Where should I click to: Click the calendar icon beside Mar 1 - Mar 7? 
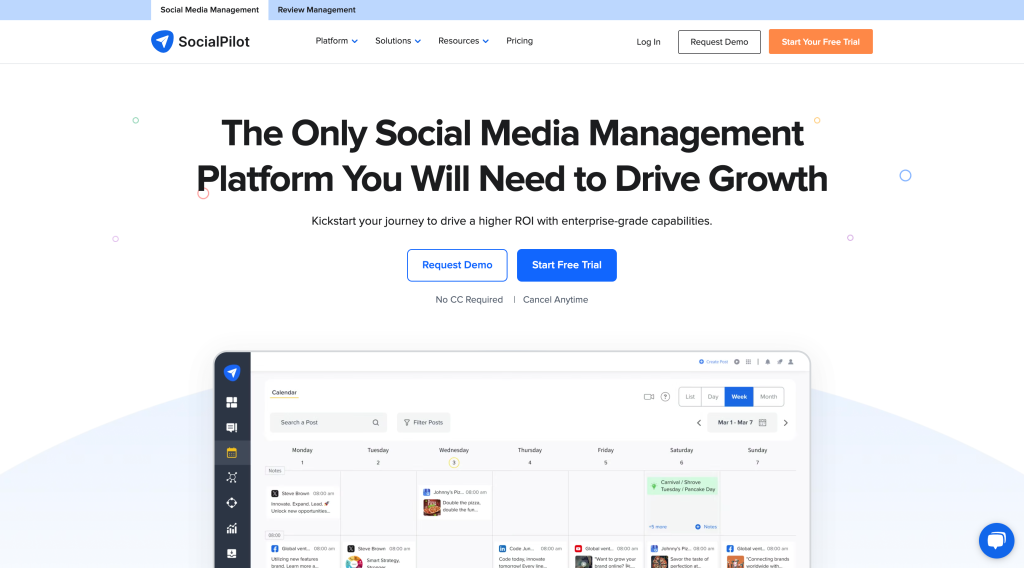[762, 422]
